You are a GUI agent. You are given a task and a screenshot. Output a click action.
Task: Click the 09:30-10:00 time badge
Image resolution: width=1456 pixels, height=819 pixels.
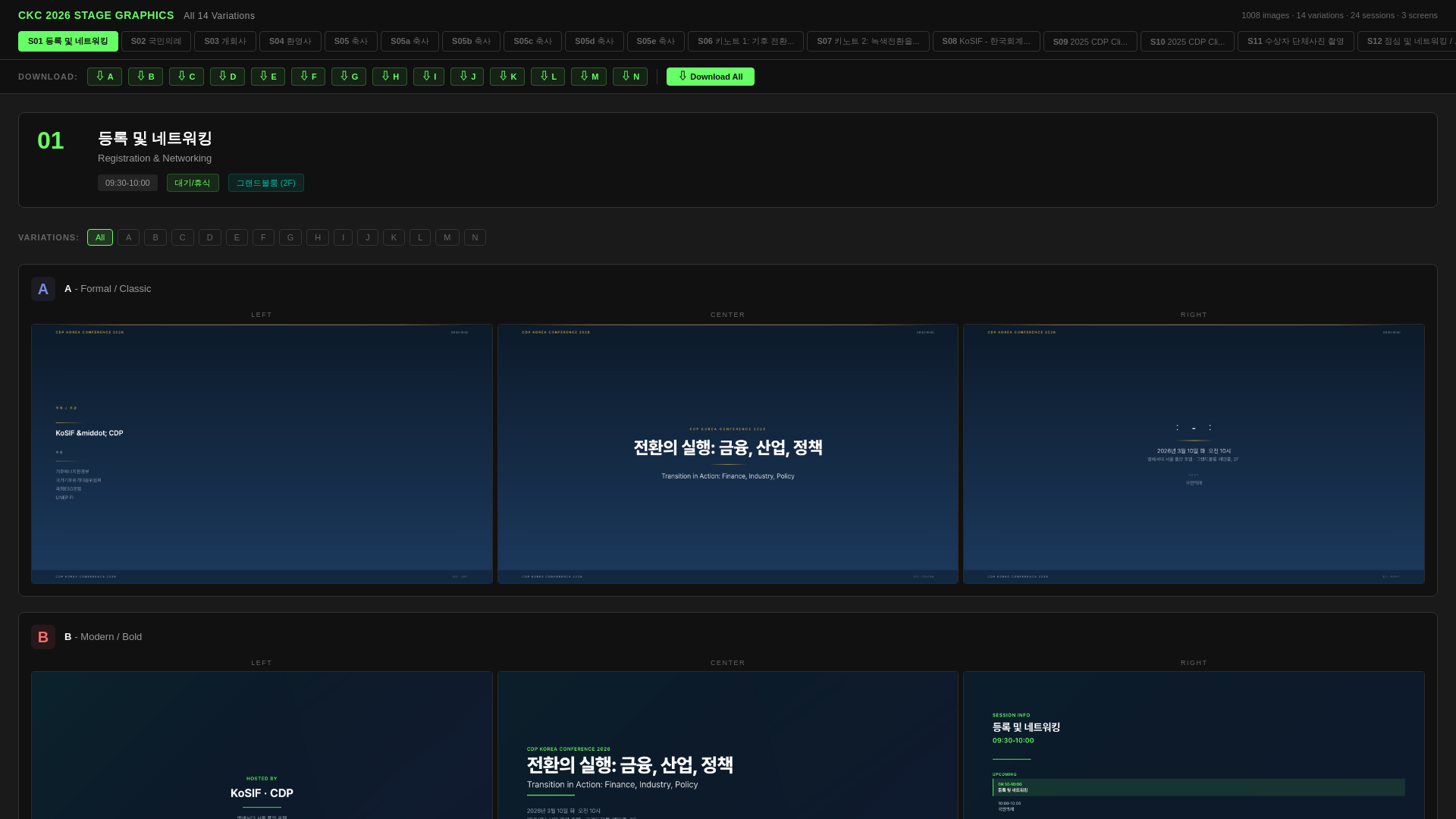click(x=127, y=183)
